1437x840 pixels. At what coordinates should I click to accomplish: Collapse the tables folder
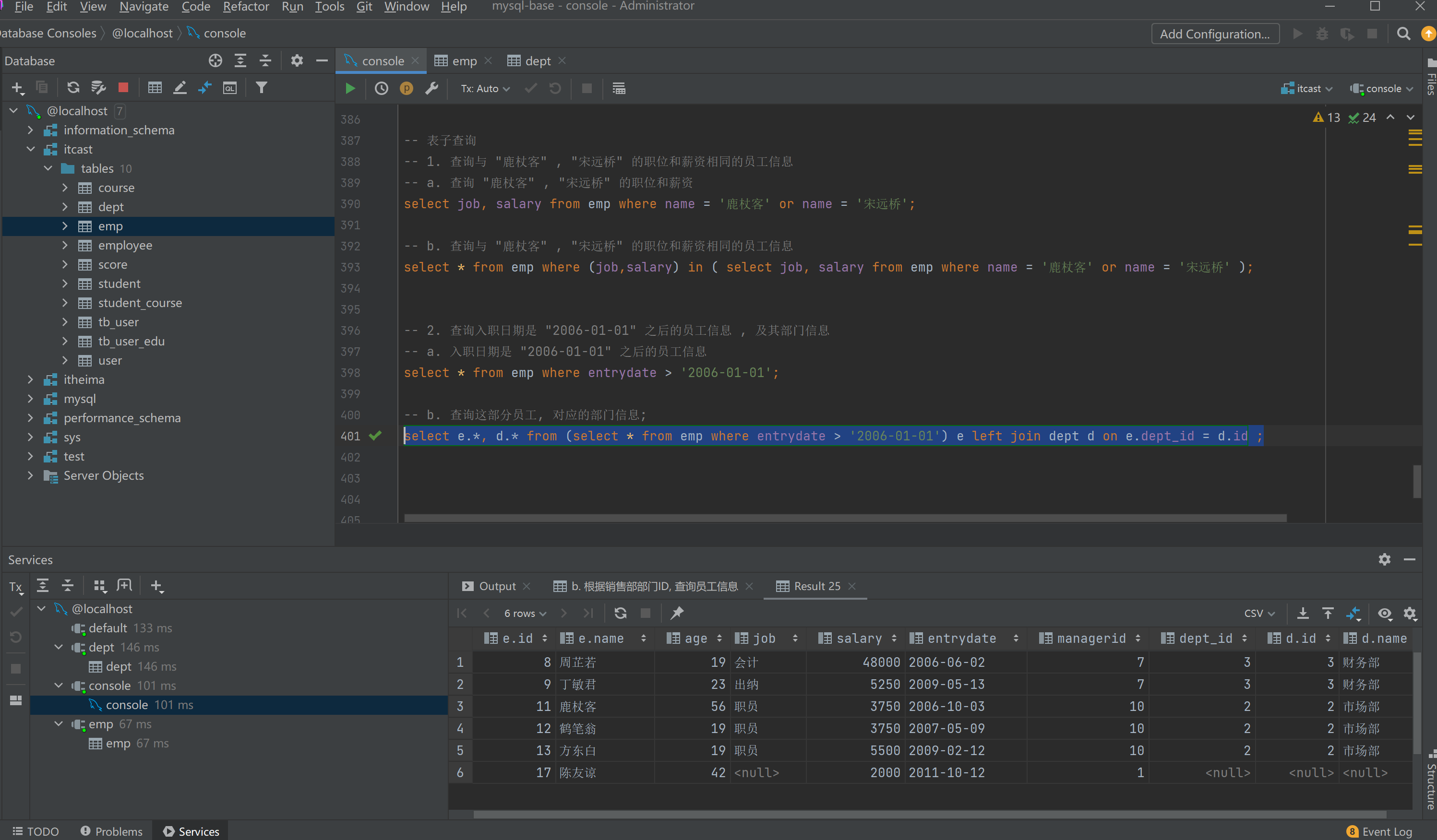[48, 169]
